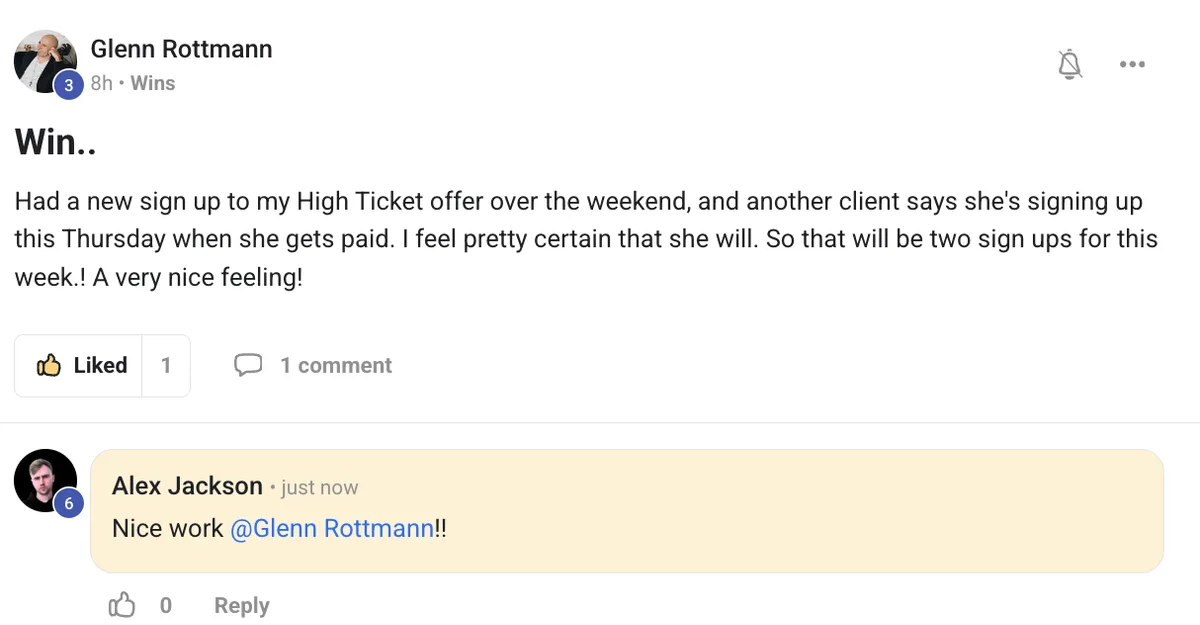1200x625 pixels.
Task: Expand the comment thread via 1 comment
Action: (336, 364)
